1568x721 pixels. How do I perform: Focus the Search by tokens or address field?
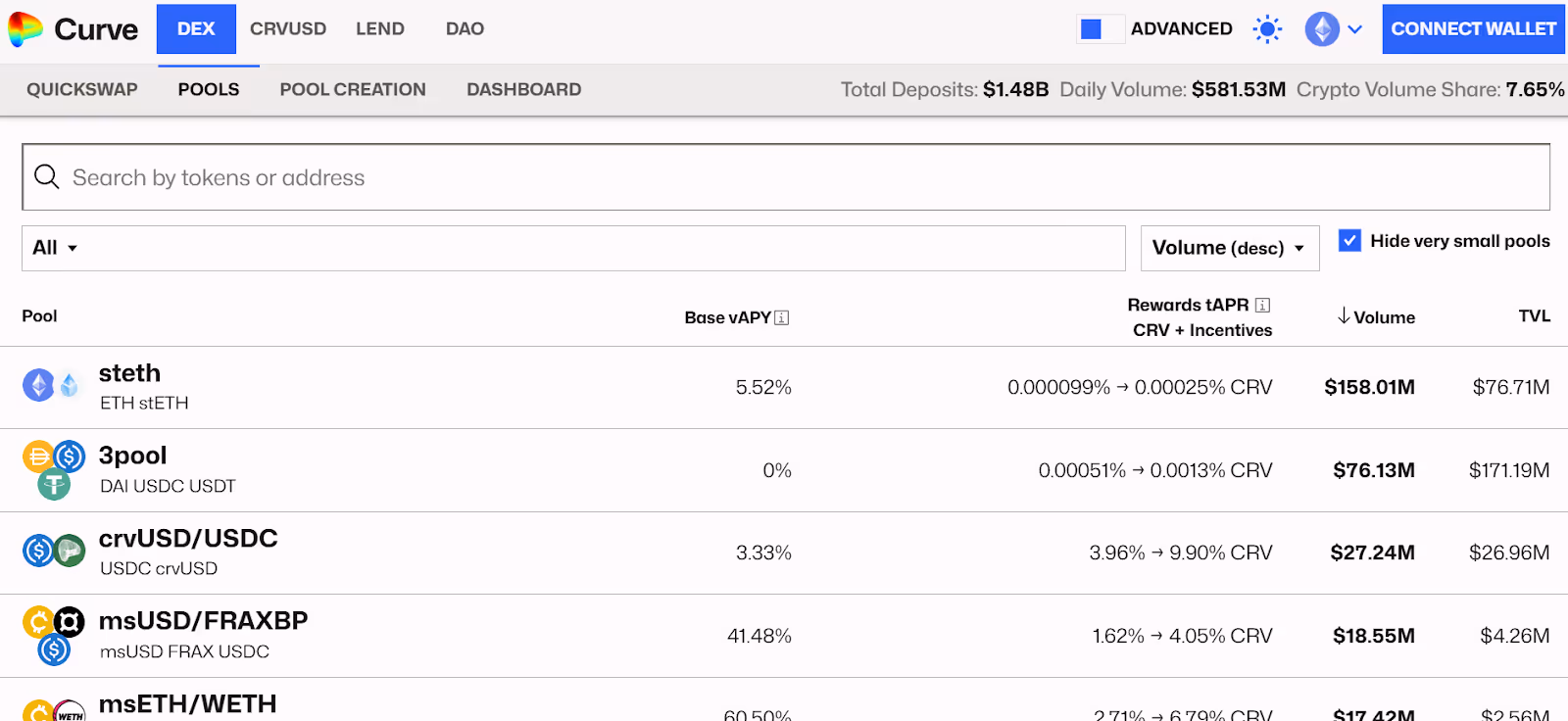[x=786, y=177]
